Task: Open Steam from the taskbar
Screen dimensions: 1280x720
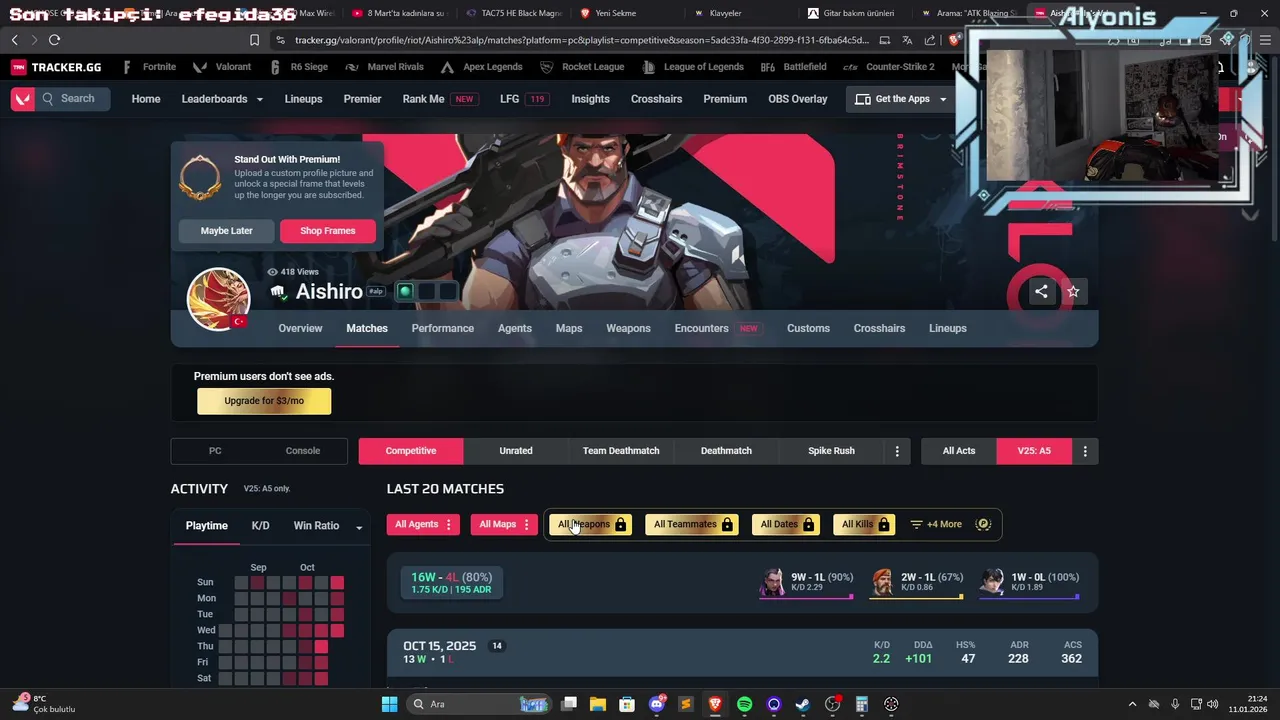Action: tap(802, 704)
